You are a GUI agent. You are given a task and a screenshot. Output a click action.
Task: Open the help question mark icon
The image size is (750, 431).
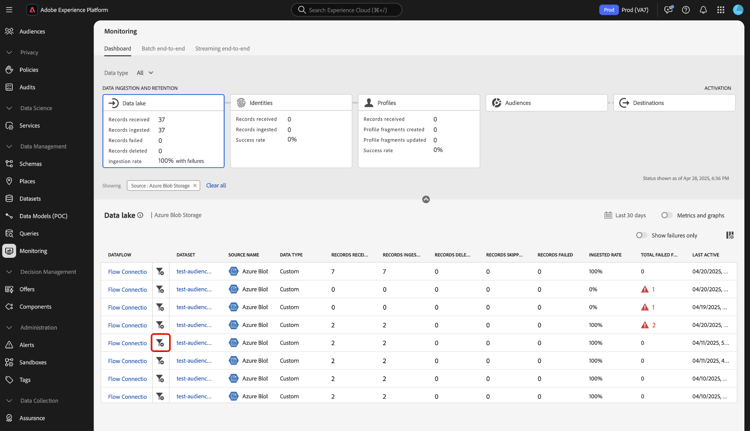tap(686, 10)
